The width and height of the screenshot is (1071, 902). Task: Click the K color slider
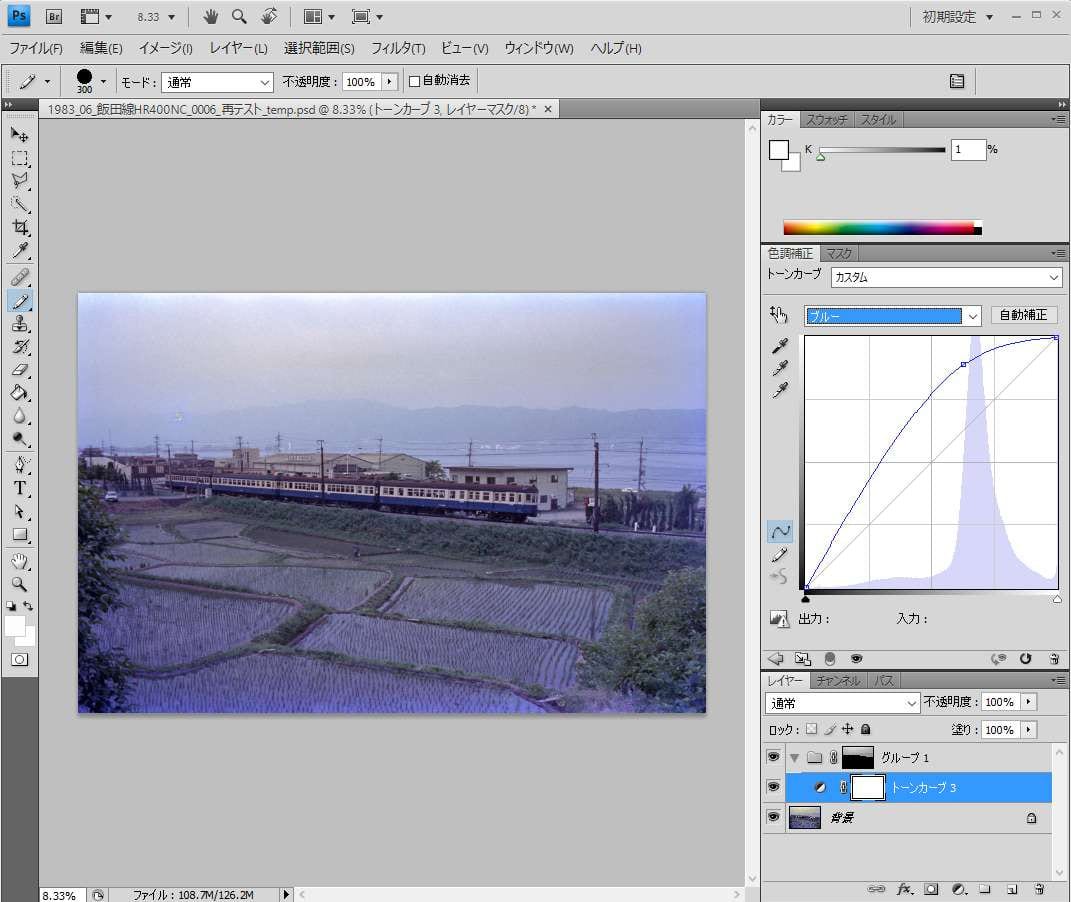tap(882, 150)
